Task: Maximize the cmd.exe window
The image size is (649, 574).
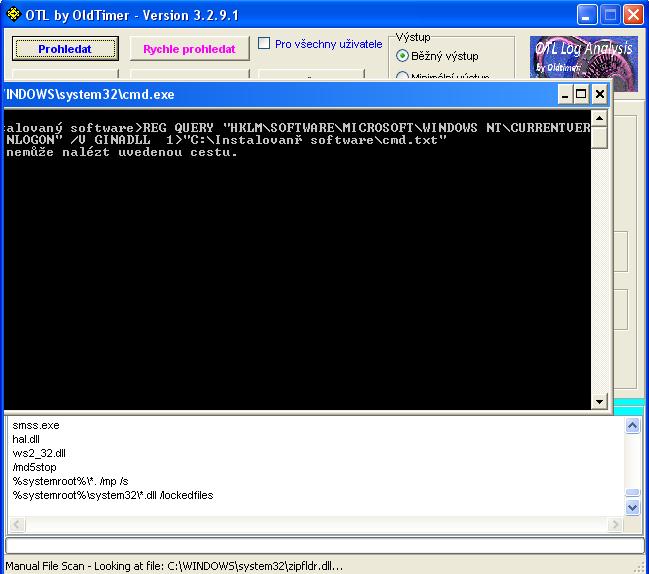Action: pyautogui.click(x=581, y=94)
